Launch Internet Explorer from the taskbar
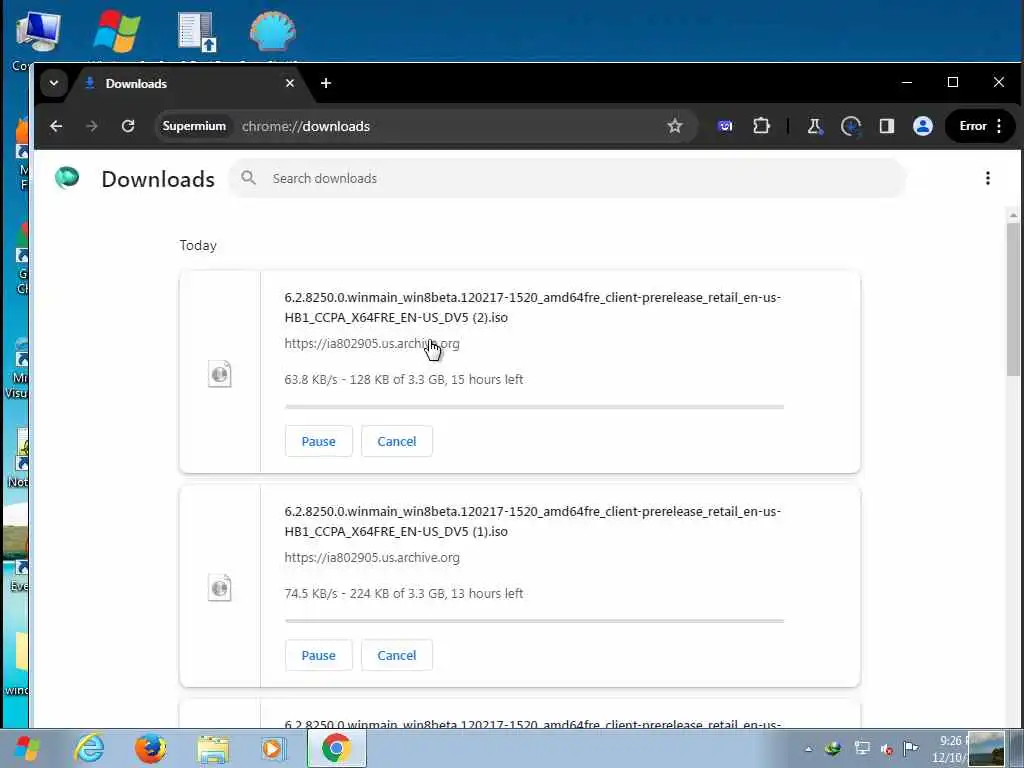The width and height of the screenshot is (1024, 768). tap(89, 748)
